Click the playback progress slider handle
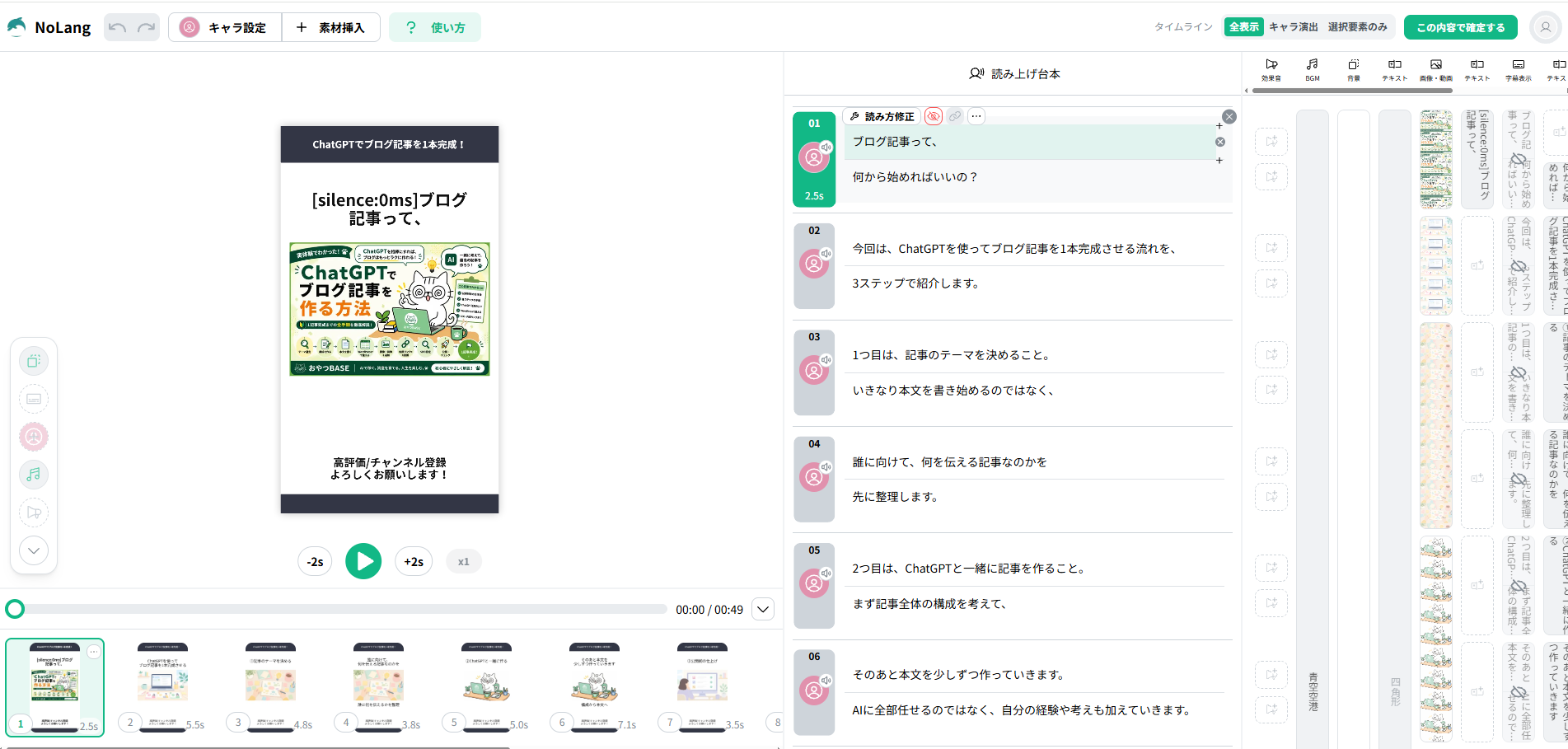This screenshot has width=1568, height=749. tap(15, 609)
